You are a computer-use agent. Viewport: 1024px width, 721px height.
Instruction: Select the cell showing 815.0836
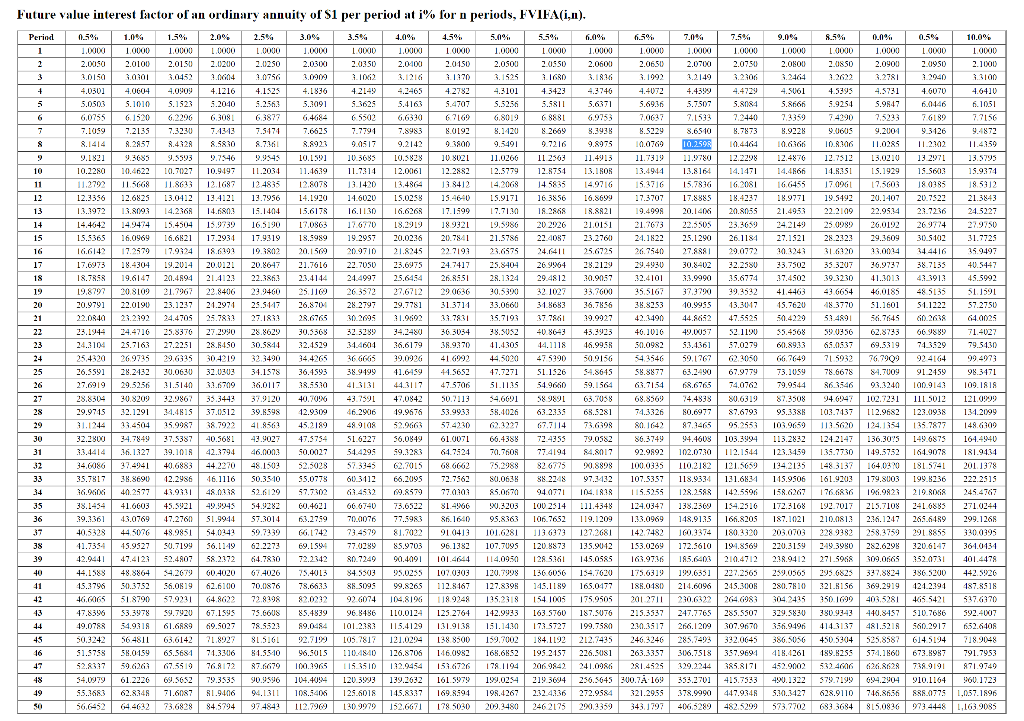(883, 707)
